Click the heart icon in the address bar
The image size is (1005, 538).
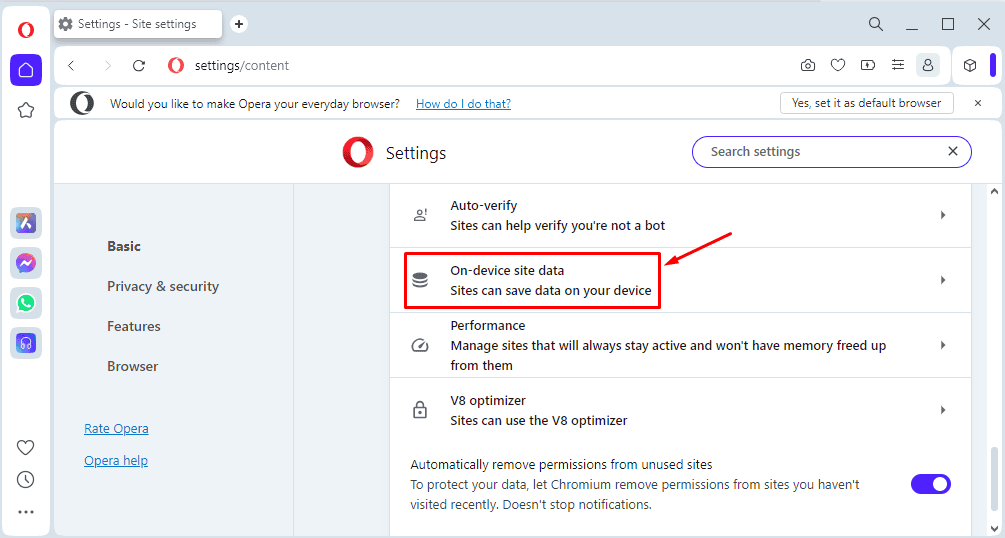(838, 65)
